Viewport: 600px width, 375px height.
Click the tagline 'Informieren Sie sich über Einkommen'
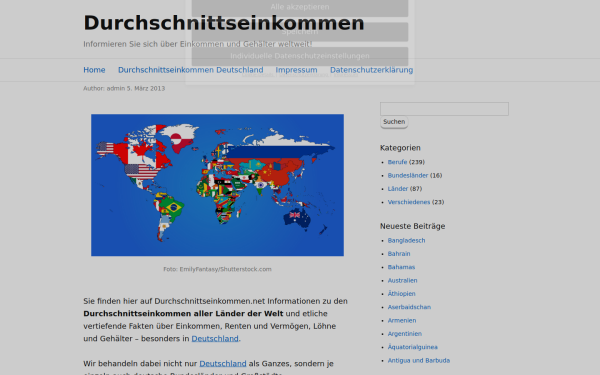point(198,44)
